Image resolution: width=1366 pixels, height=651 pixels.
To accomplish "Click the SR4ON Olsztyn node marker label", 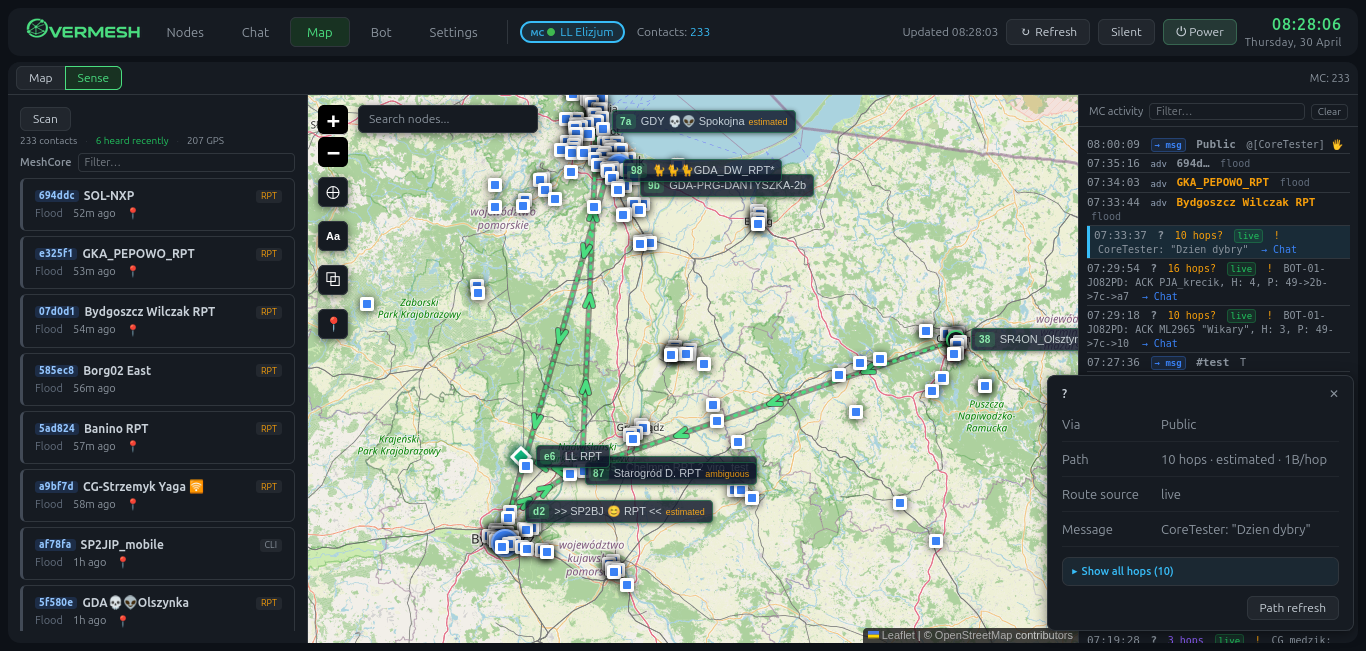I will 1025,339.
